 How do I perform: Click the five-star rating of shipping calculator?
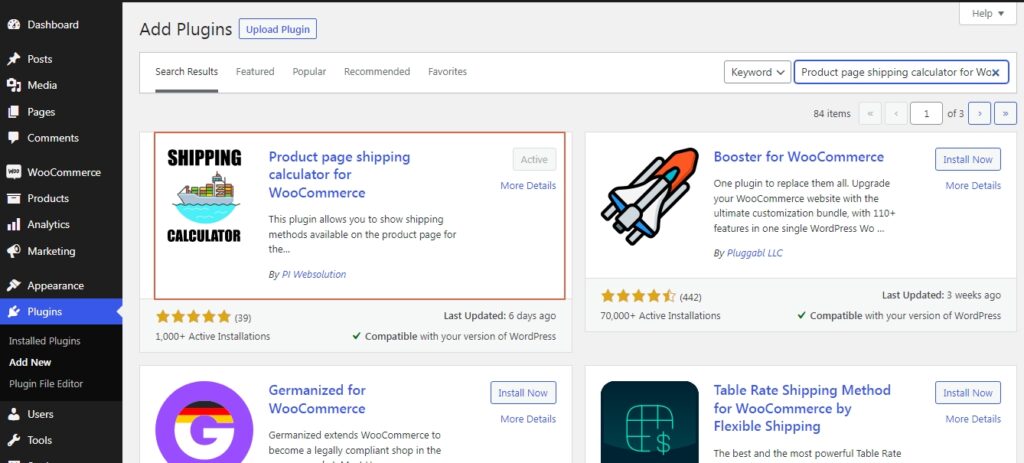pyautogui.click(x=193, y=317)
